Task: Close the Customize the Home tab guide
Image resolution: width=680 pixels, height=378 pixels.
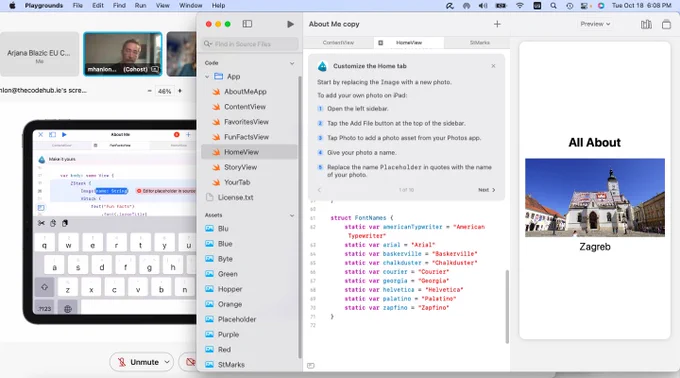Action: [493, 66]
